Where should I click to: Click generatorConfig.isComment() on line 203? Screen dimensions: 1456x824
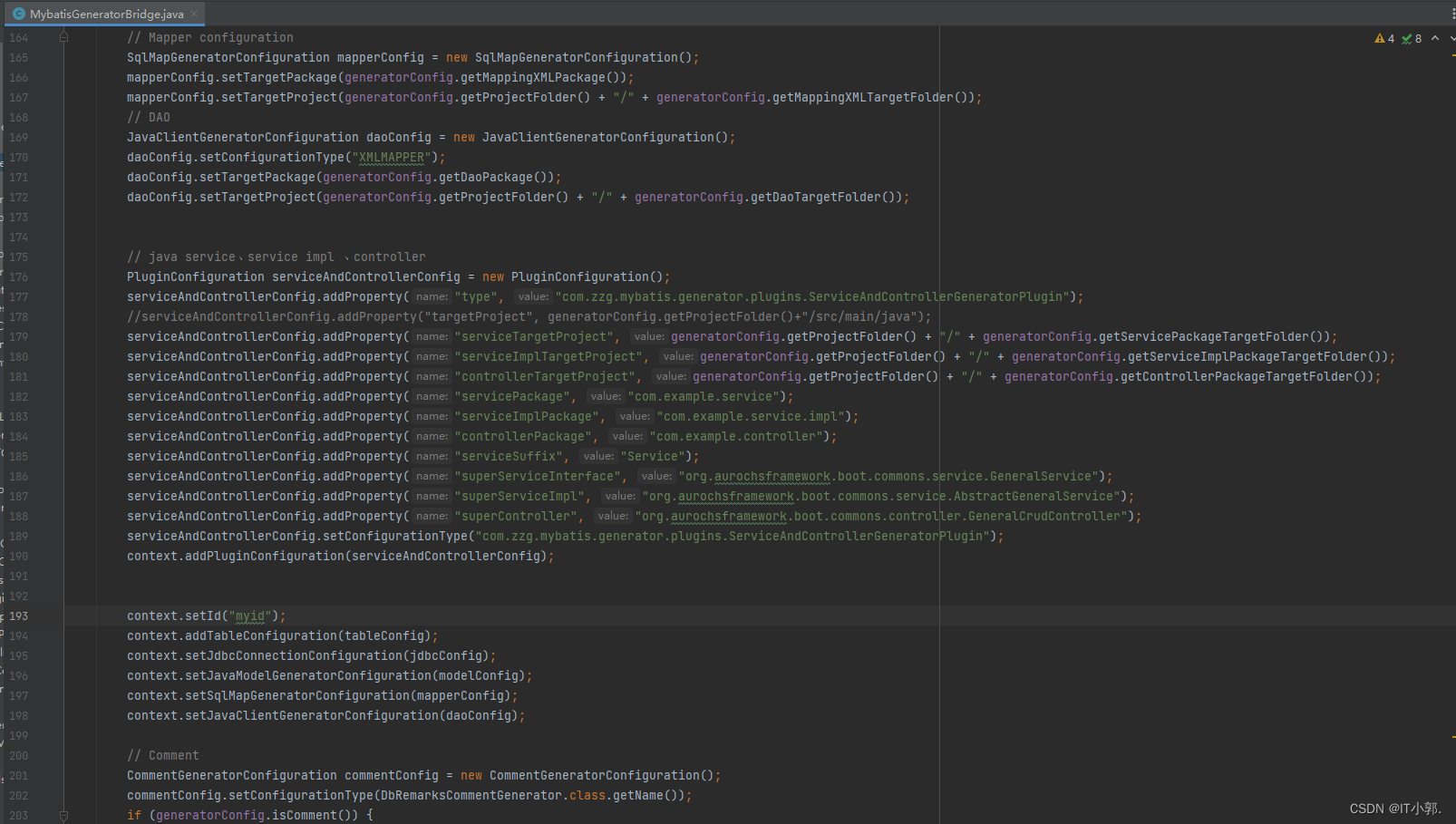point(257,815)
